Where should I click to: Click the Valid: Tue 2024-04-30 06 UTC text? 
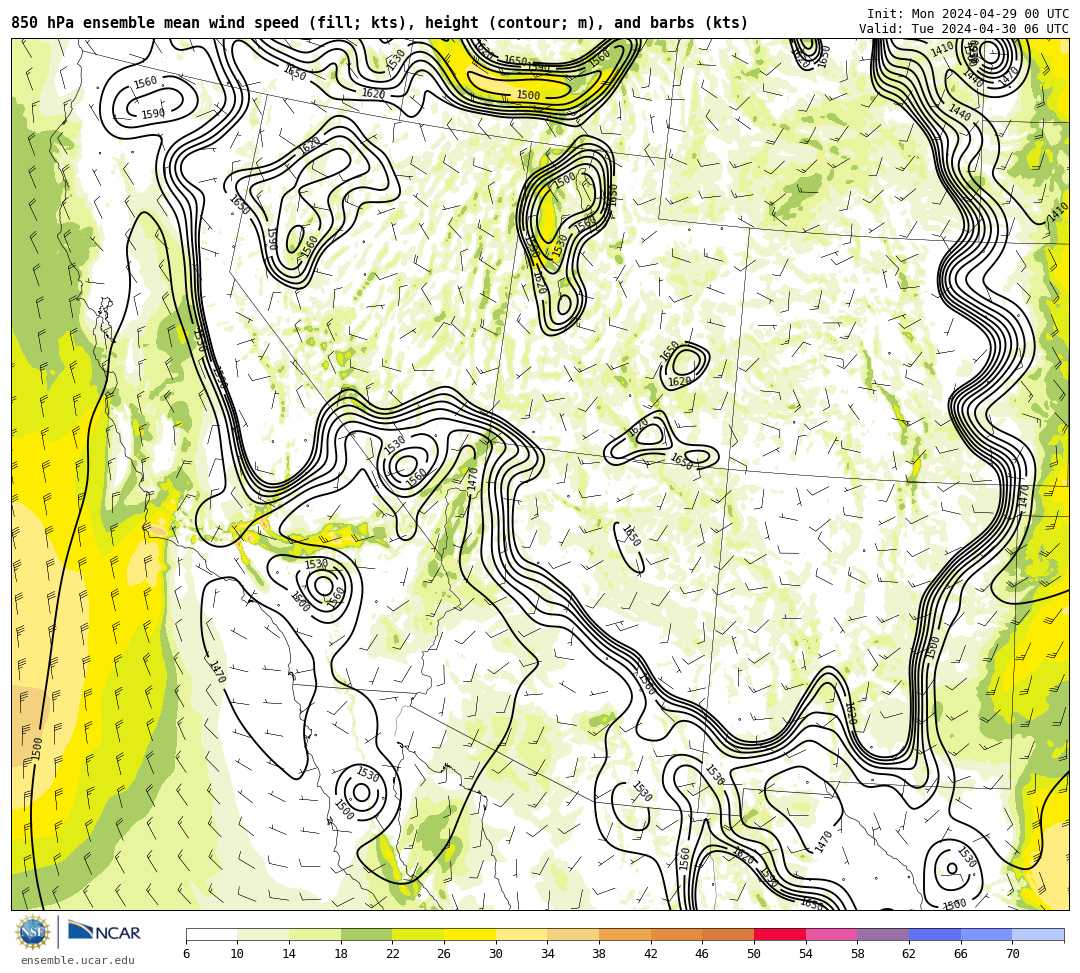[x=964, y=29]
